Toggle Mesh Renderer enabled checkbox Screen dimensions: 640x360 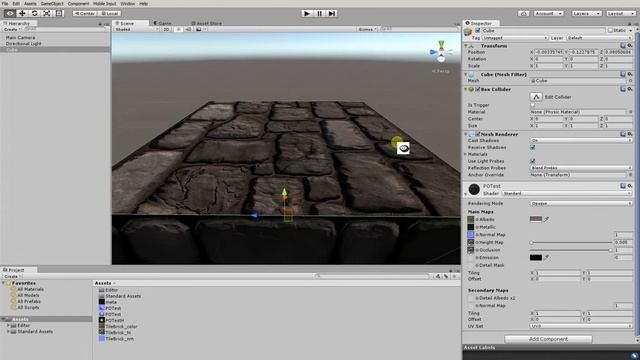click(478, 134)
